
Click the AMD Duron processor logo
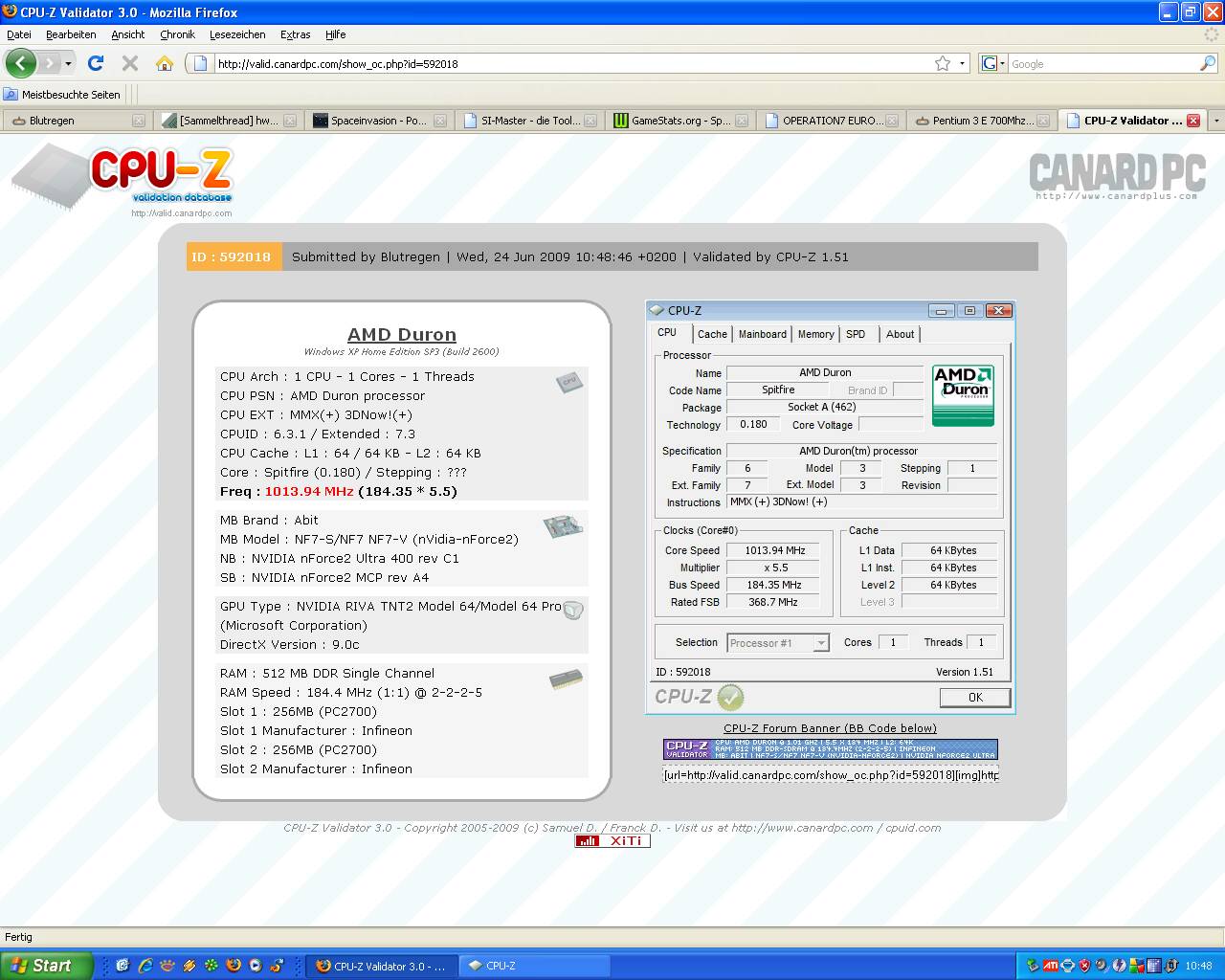963,395
